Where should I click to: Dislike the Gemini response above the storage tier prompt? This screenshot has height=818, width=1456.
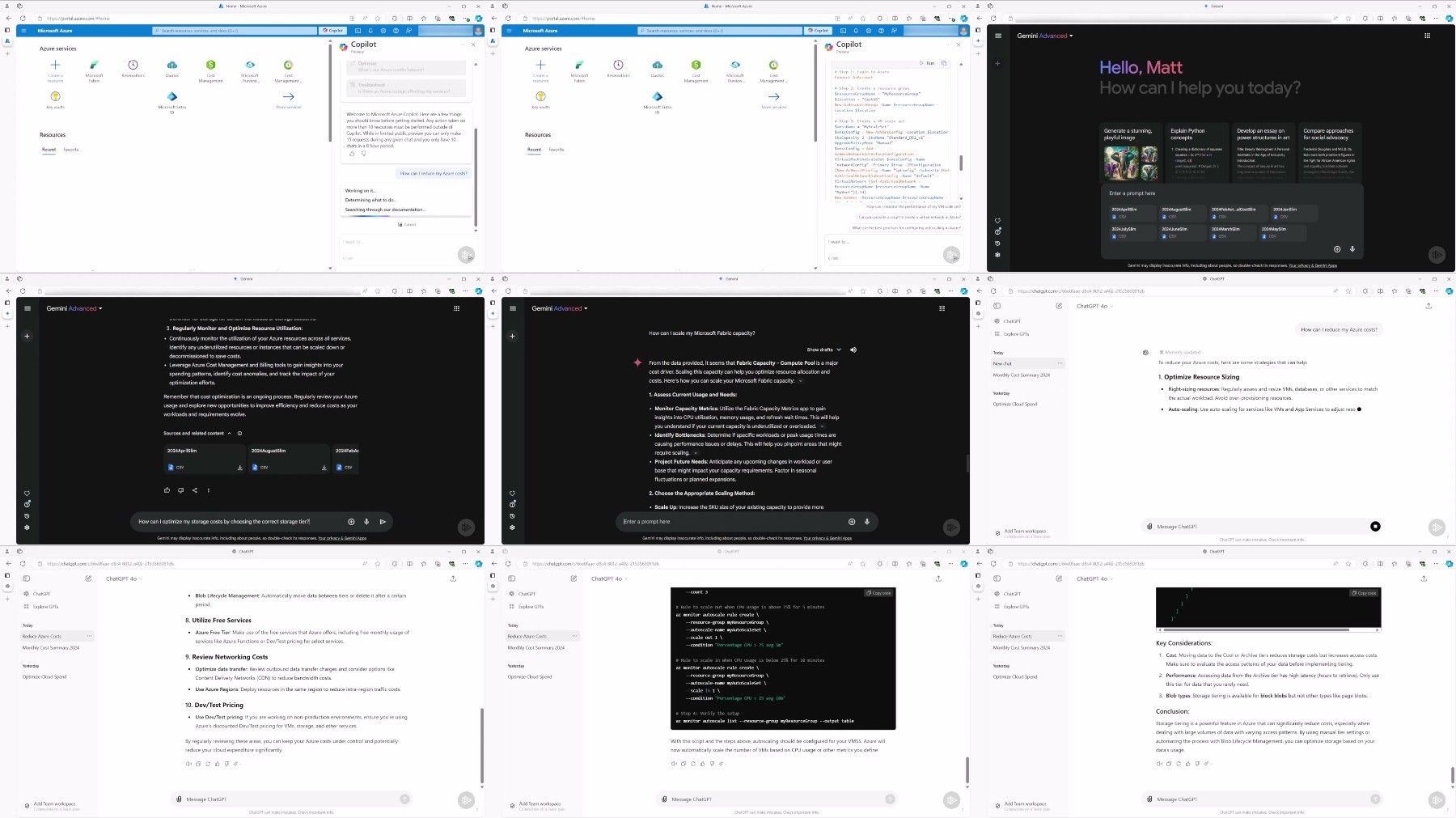click(180, 490)
